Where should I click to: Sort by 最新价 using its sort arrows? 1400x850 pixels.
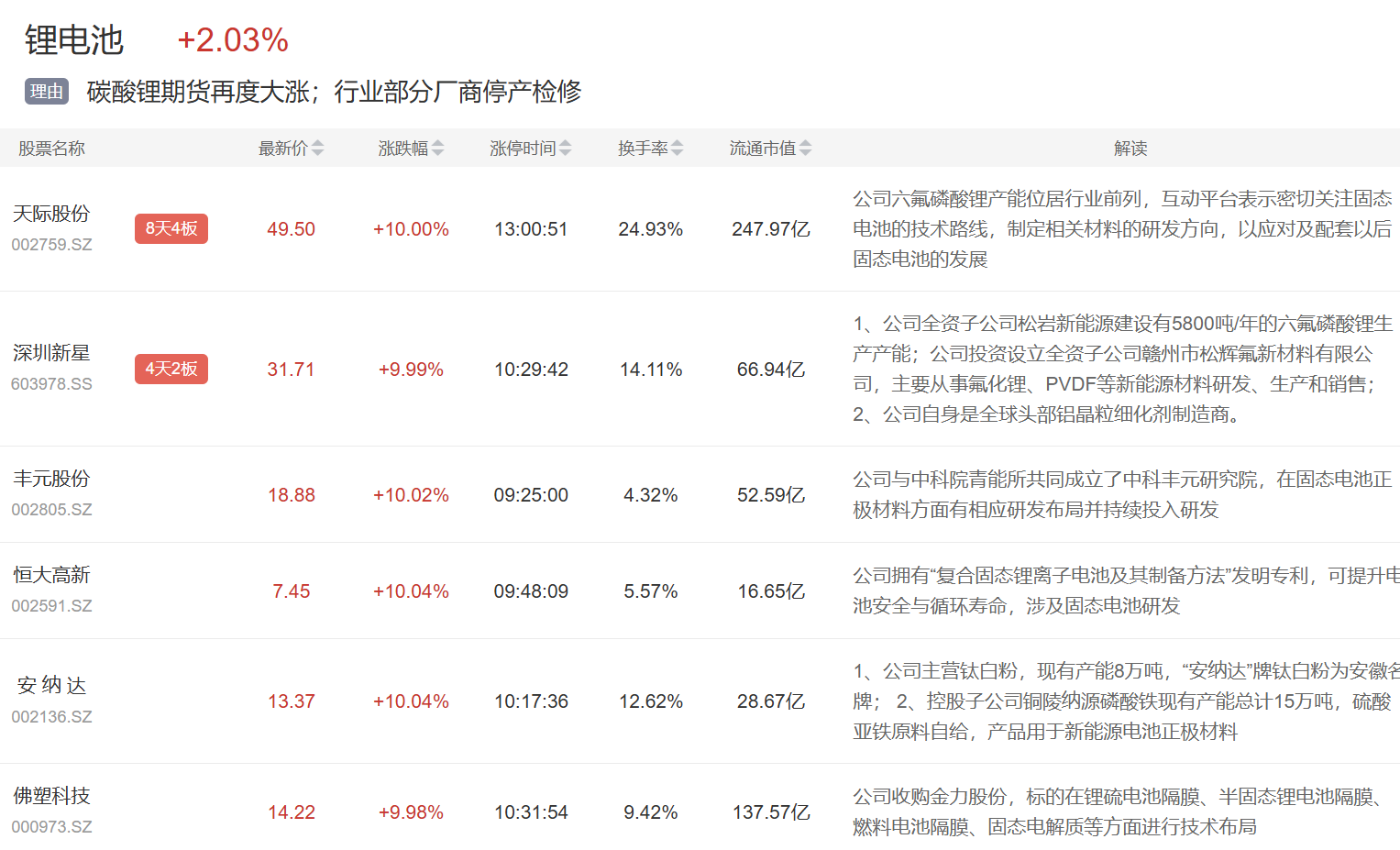[x=317, y=149]
